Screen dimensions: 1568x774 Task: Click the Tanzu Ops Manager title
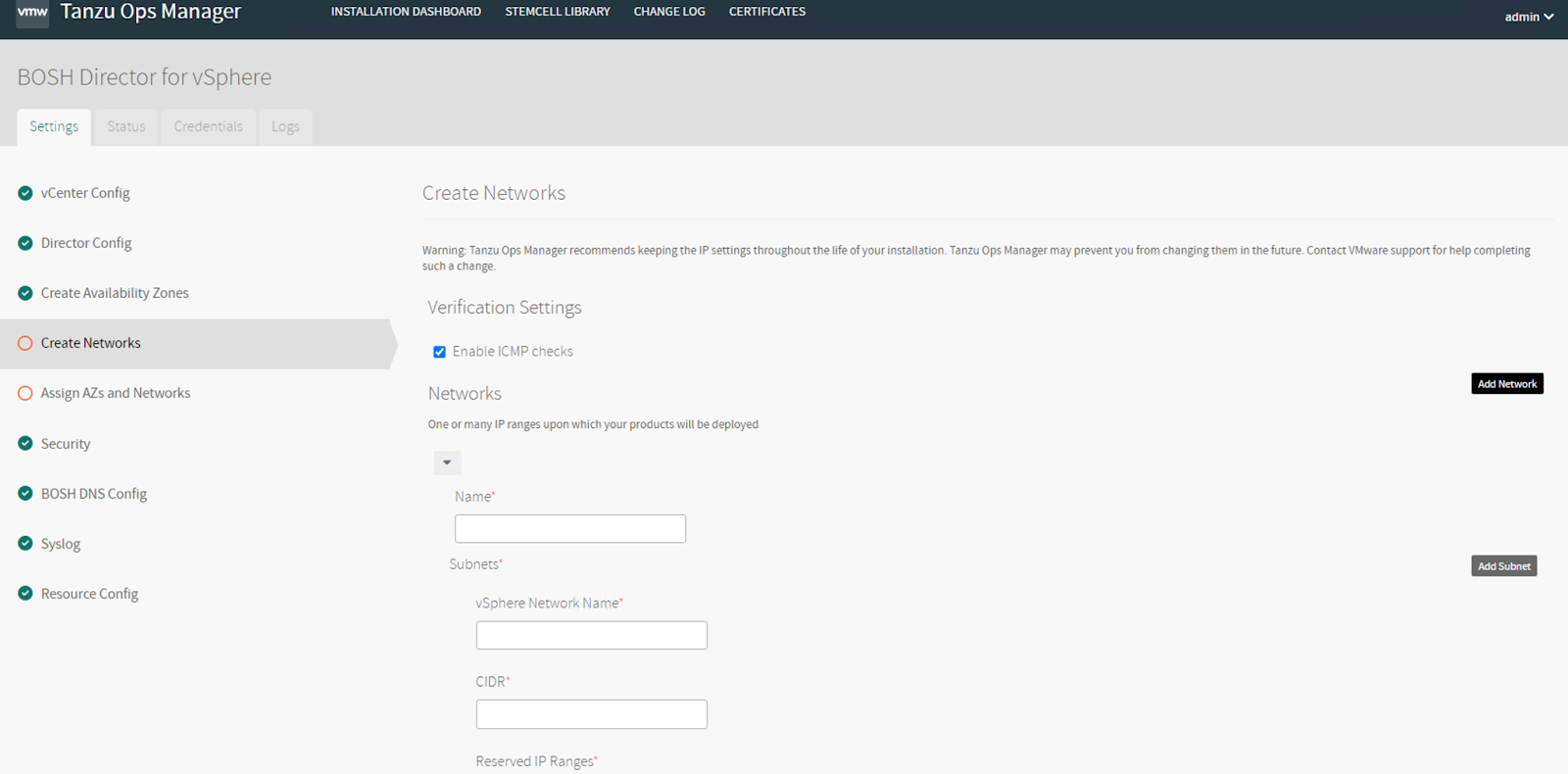(x=151, y=12)
